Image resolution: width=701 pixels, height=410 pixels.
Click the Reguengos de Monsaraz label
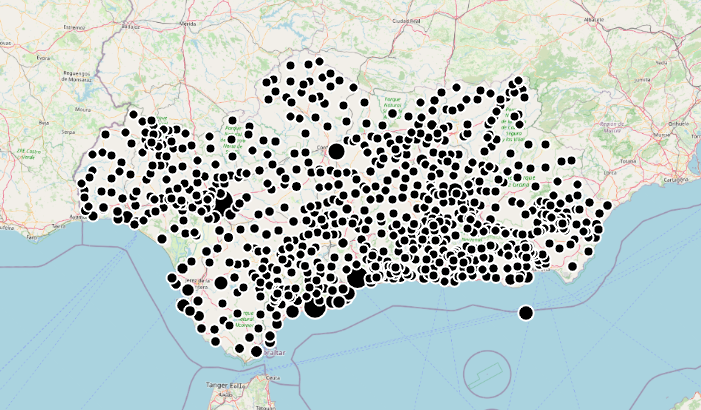(x=77, y=76)
